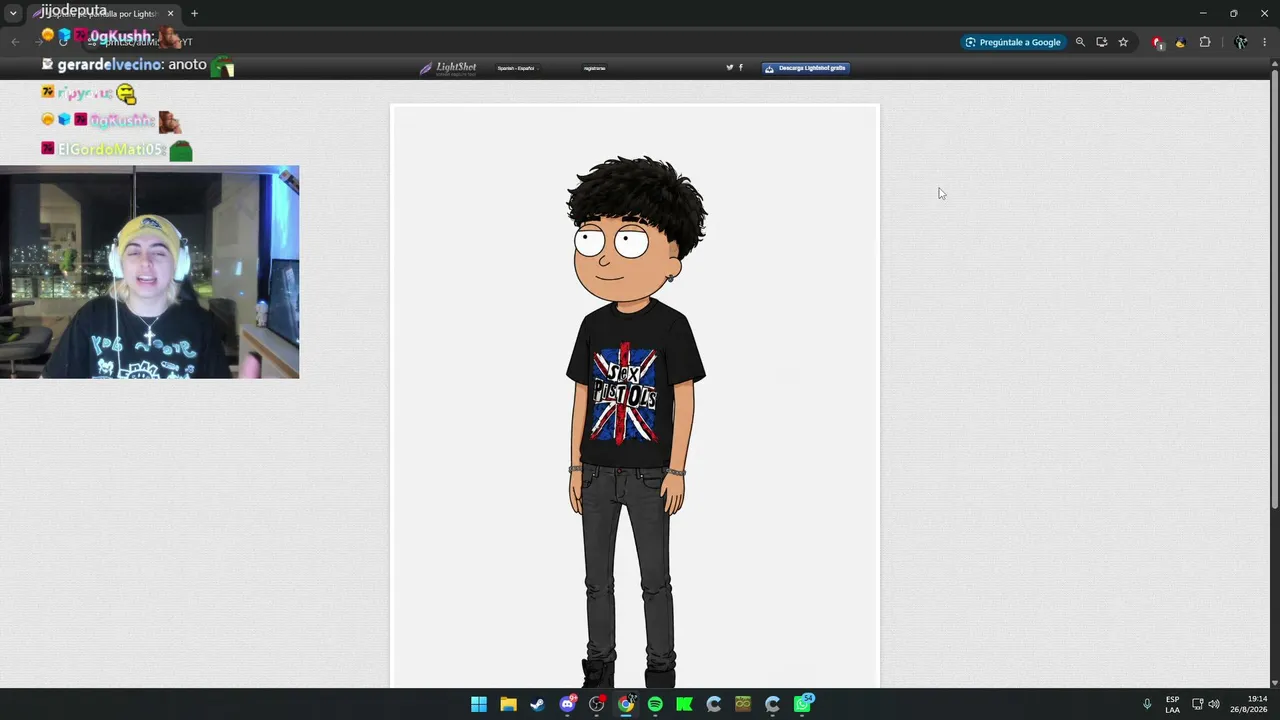Open the Lightshot Facebook link
This screenshot has width=1280, height=720.
(741, 68)
